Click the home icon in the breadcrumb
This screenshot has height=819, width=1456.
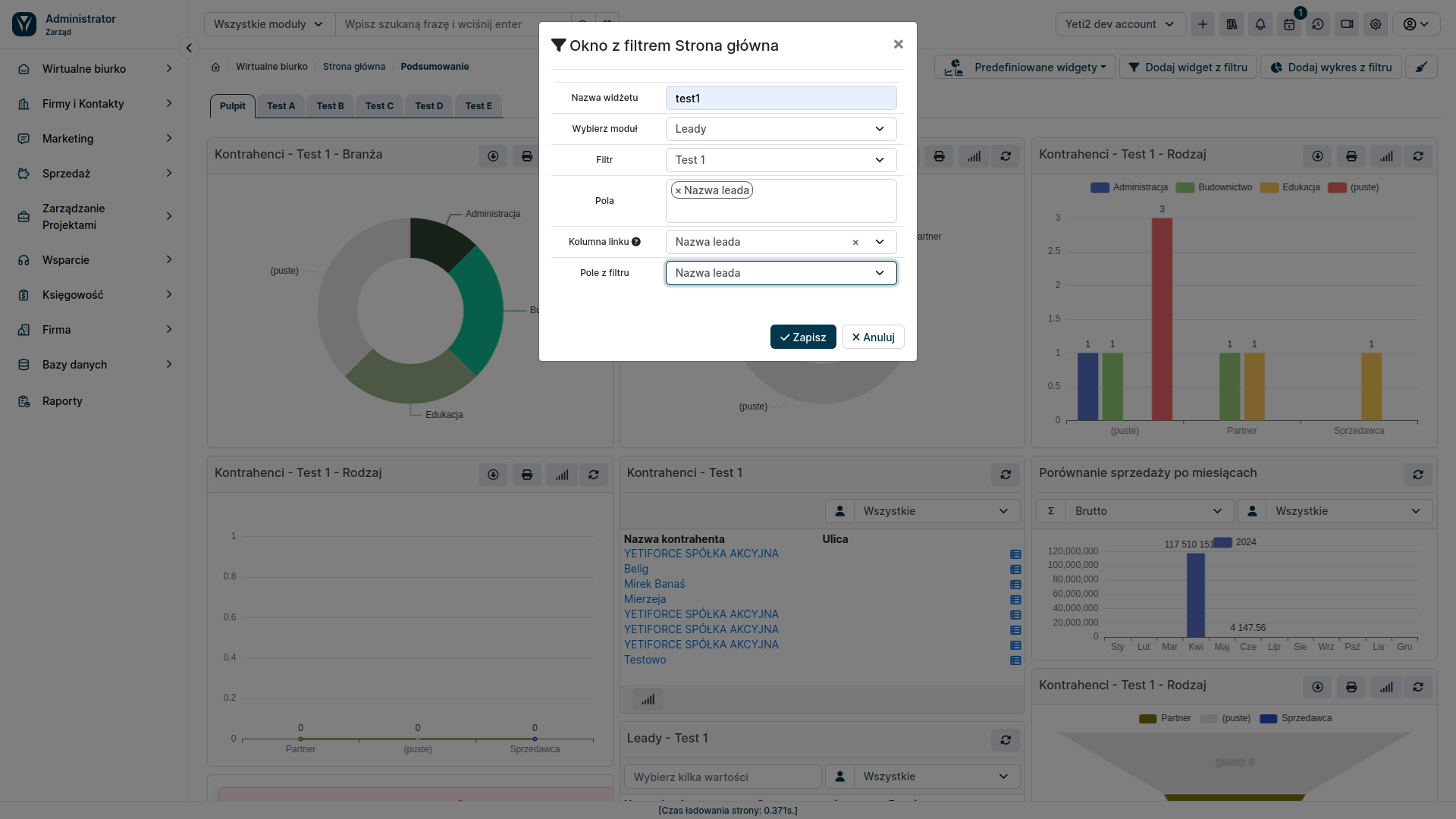tap(215, 67)
